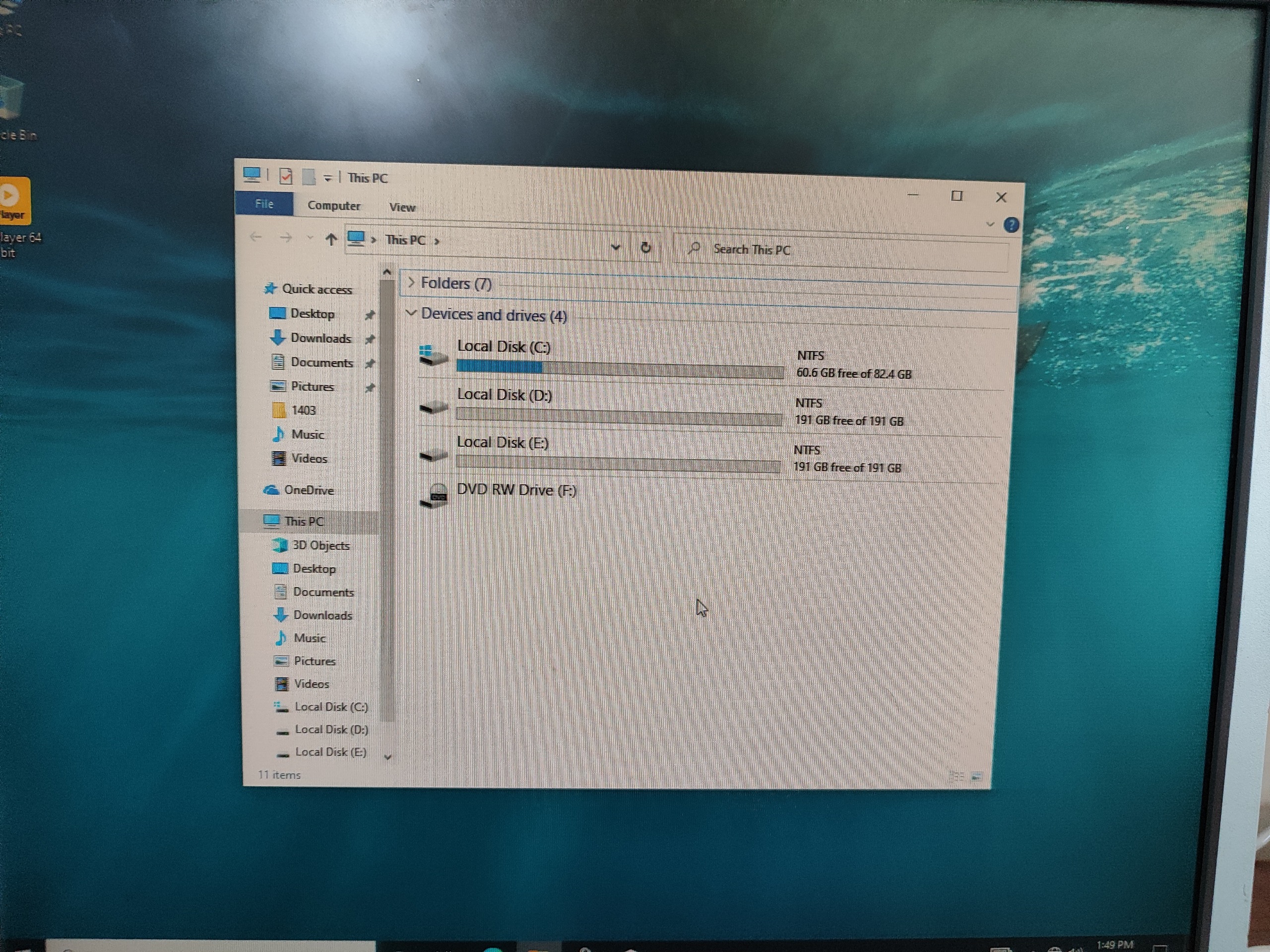The image size is (1270, 952).
Task: Click Local Disk (D:) usage bar
Action: click(x=619, y=416)
